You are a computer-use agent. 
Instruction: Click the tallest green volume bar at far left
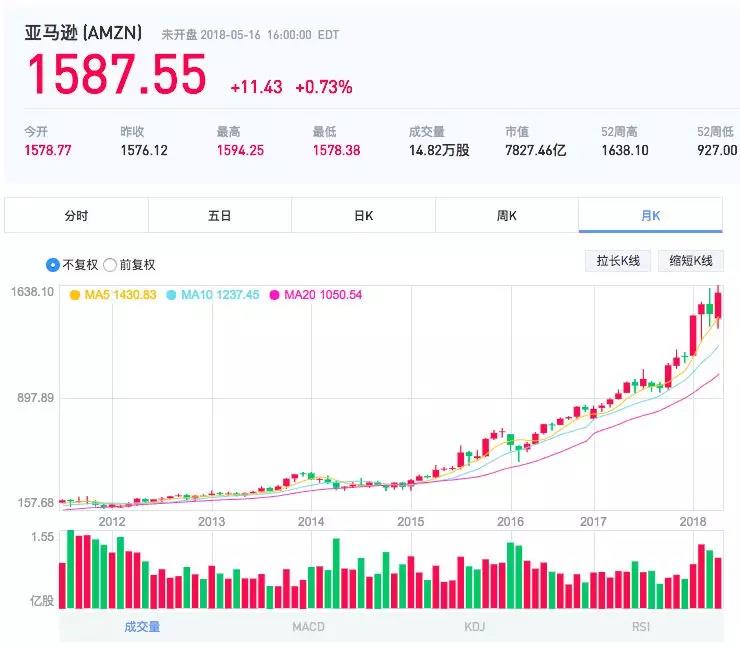coord(71,570)
